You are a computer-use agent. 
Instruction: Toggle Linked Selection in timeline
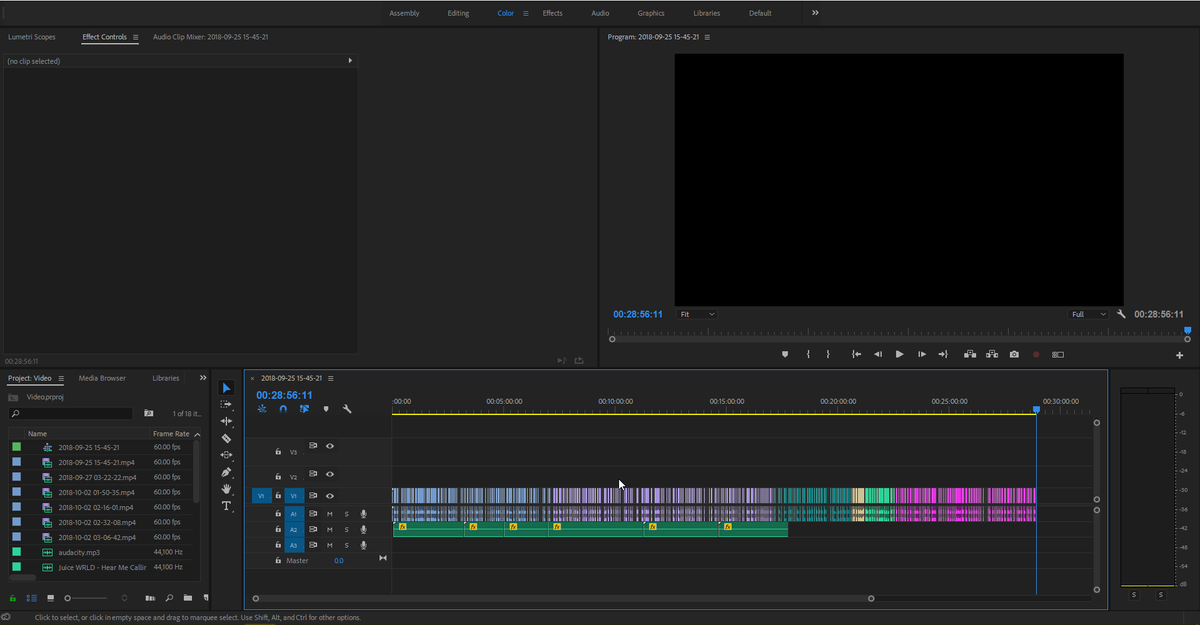coord(304,409)
